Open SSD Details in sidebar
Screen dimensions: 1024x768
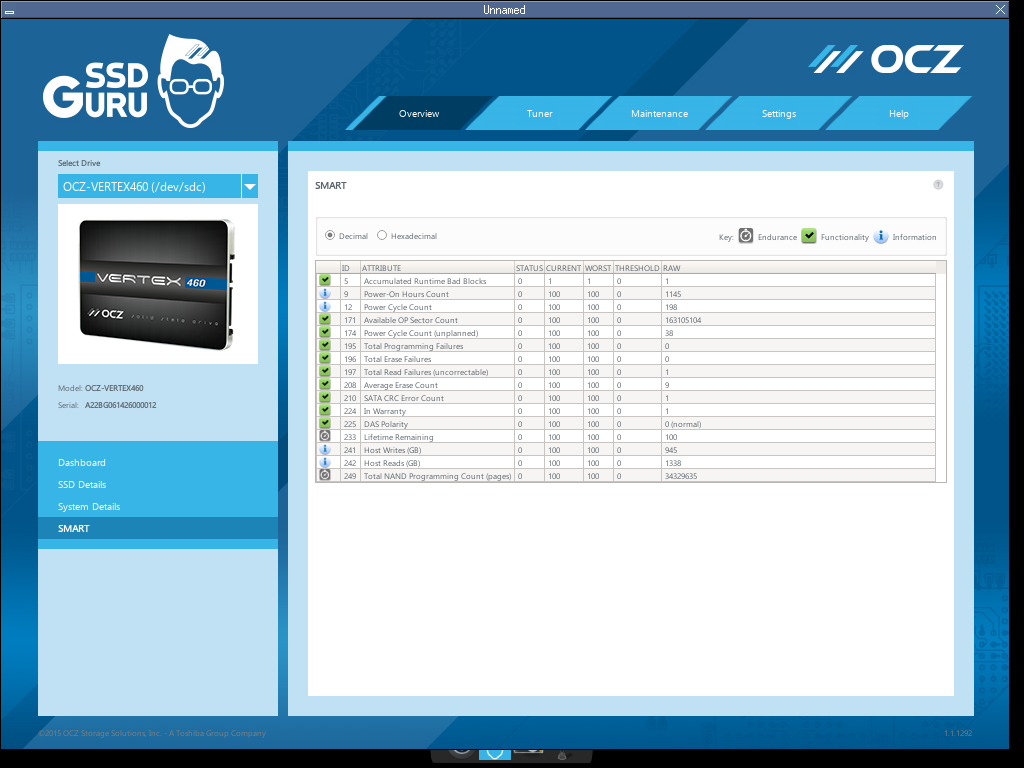point(82,485)
